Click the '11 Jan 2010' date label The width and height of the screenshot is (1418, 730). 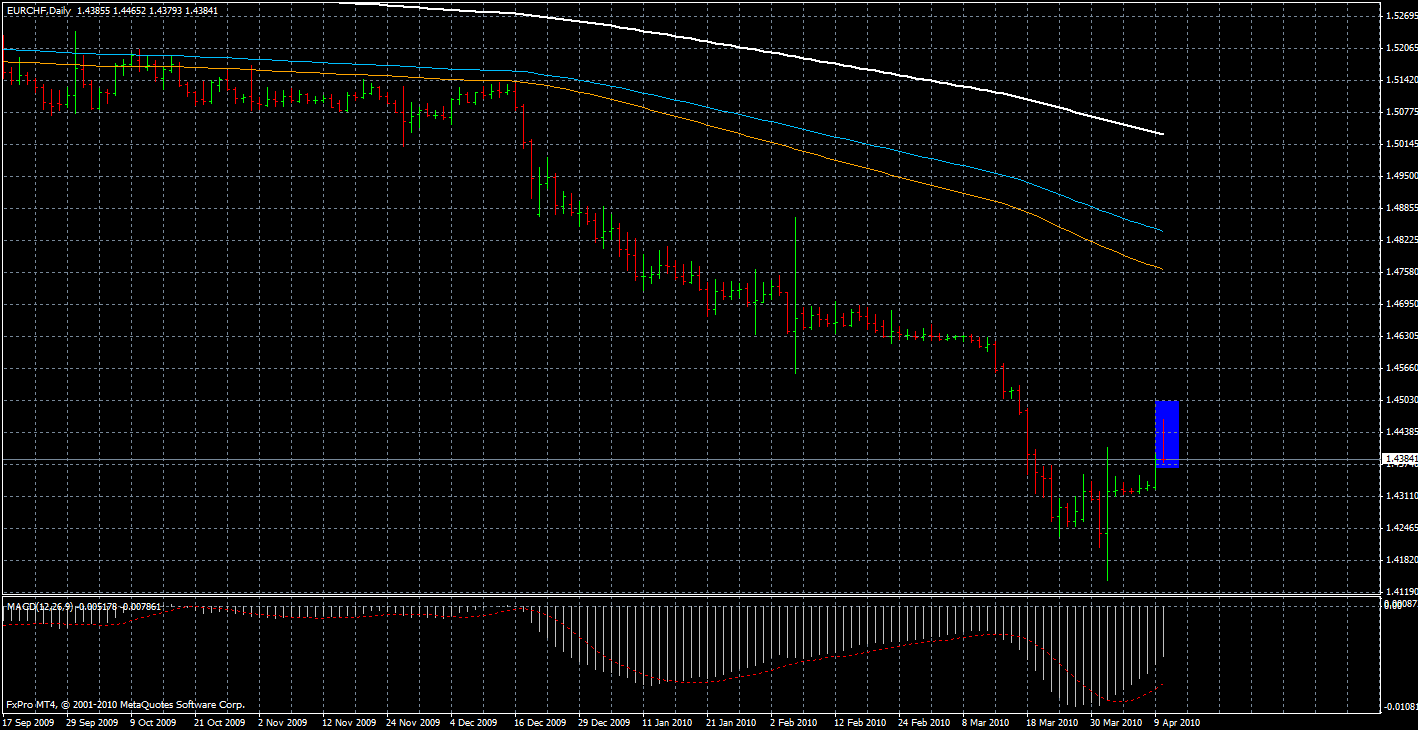(667, 722)
